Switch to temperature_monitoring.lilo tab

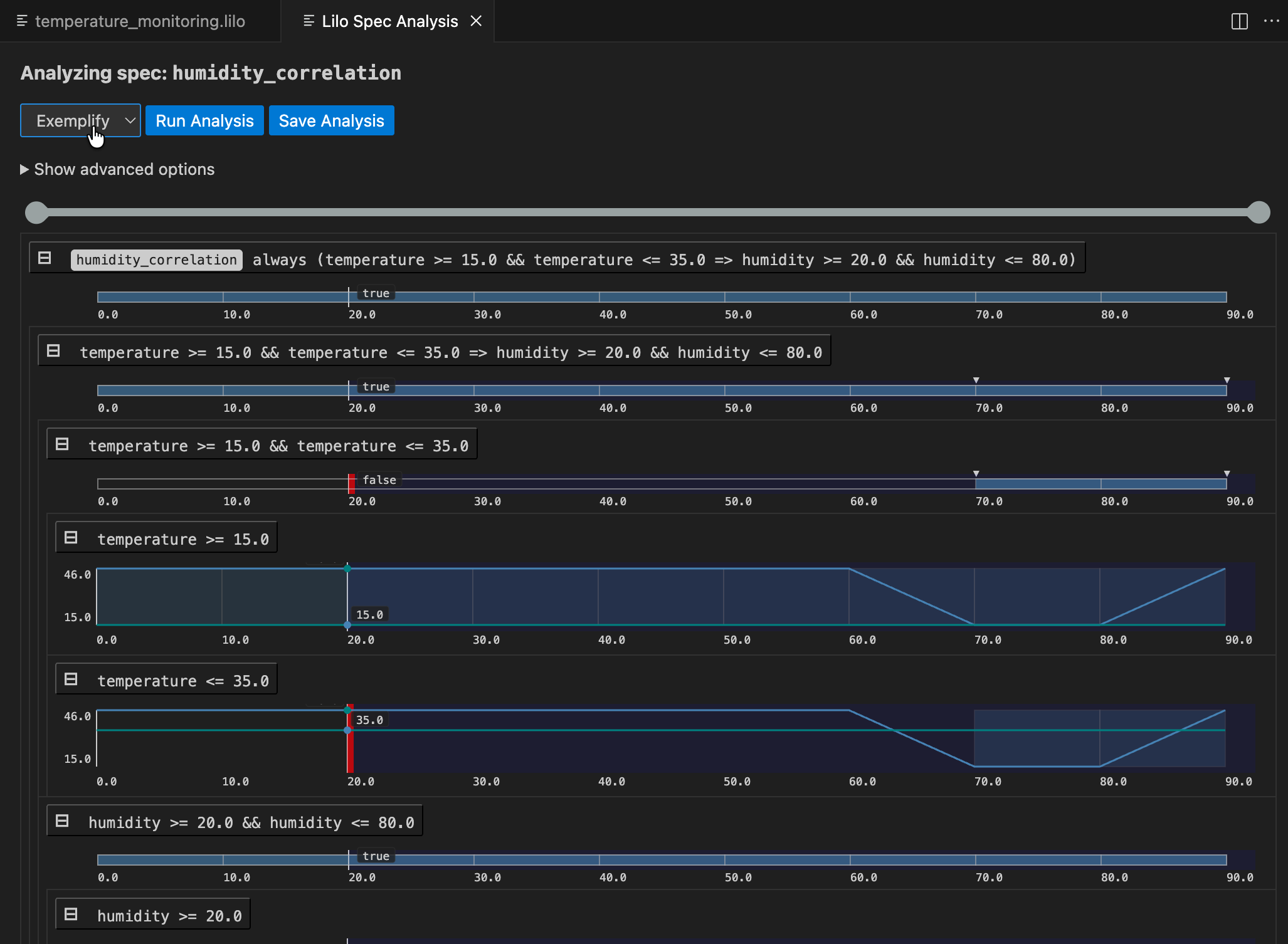(x=139, y=21)
